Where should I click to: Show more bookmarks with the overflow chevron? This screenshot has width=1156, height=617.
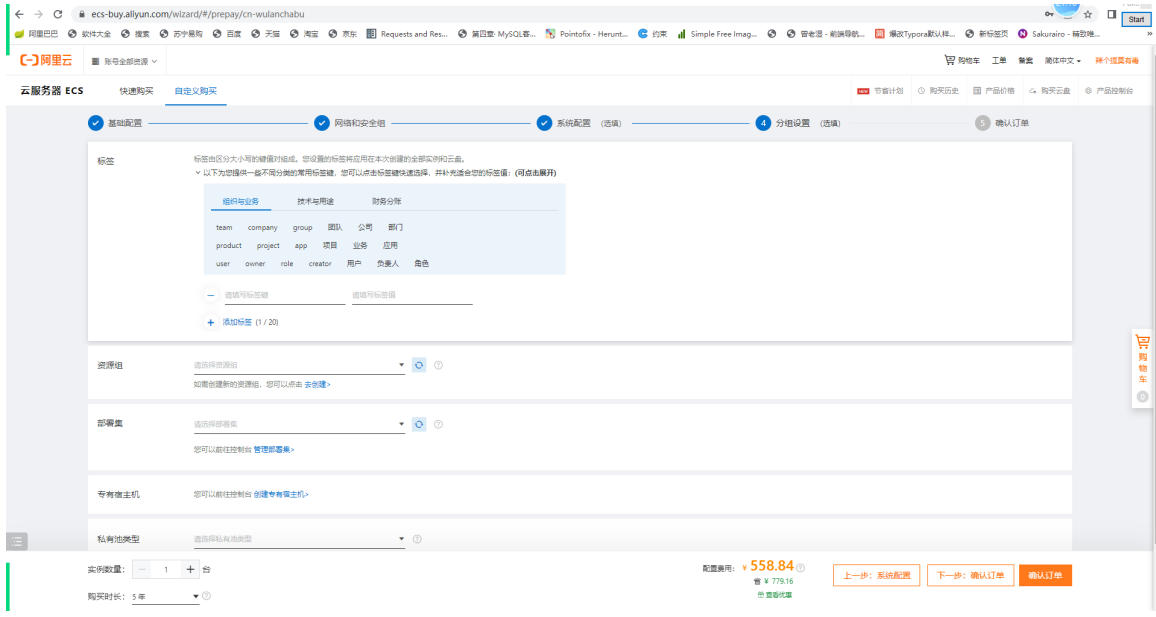1149,34
